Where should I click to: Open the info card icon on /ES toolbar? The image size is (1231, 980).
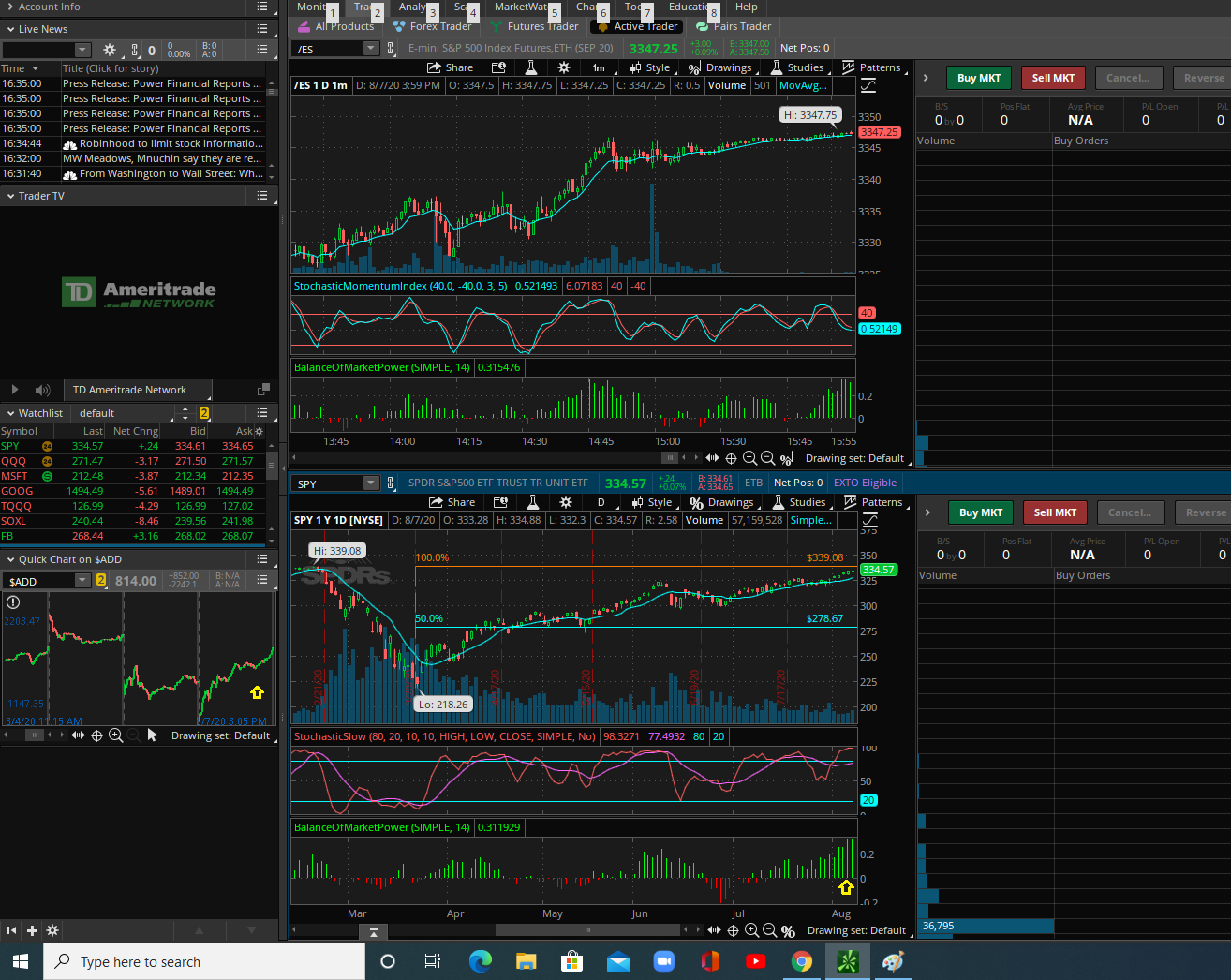coord(499,67)
